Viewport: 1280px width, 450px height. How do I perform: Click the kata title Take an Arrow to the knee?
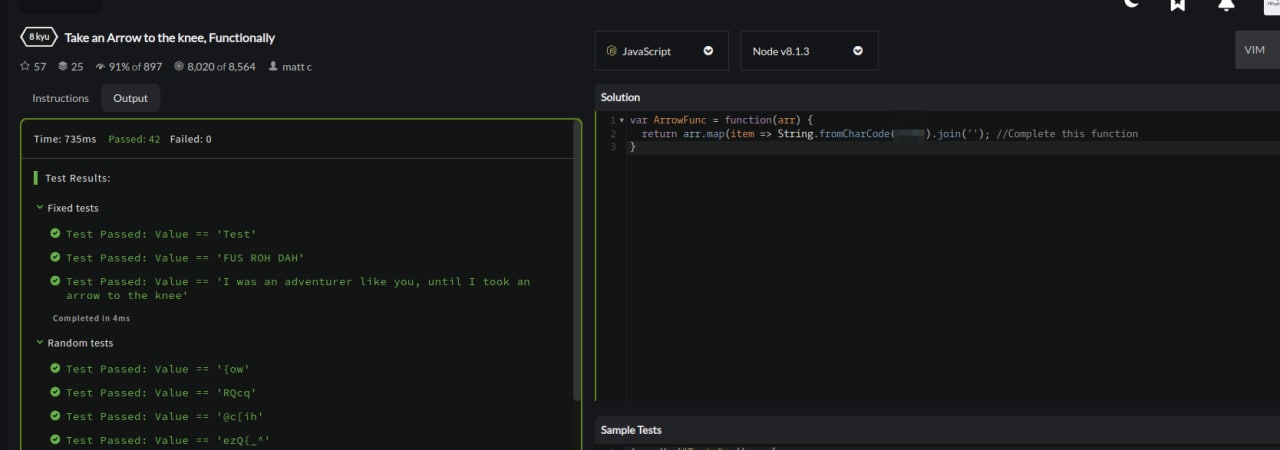[170, 38]
